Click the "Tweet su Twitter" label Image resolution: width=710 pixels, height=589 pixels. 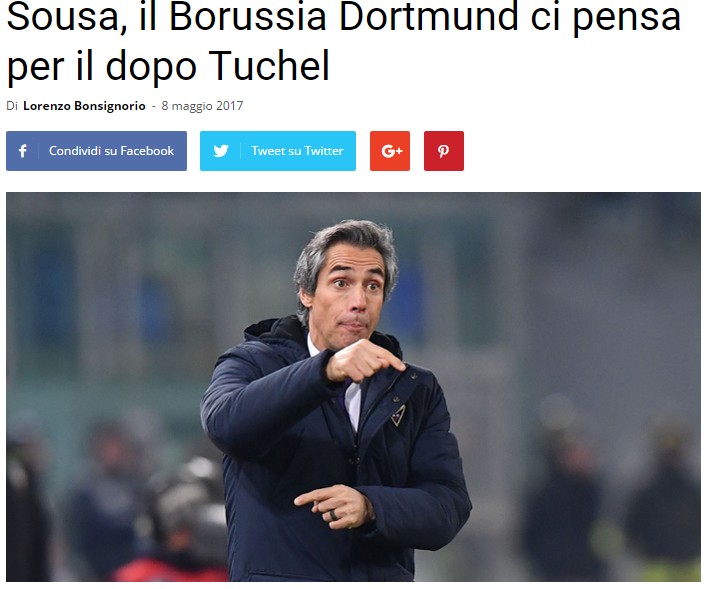coord(297,151)
